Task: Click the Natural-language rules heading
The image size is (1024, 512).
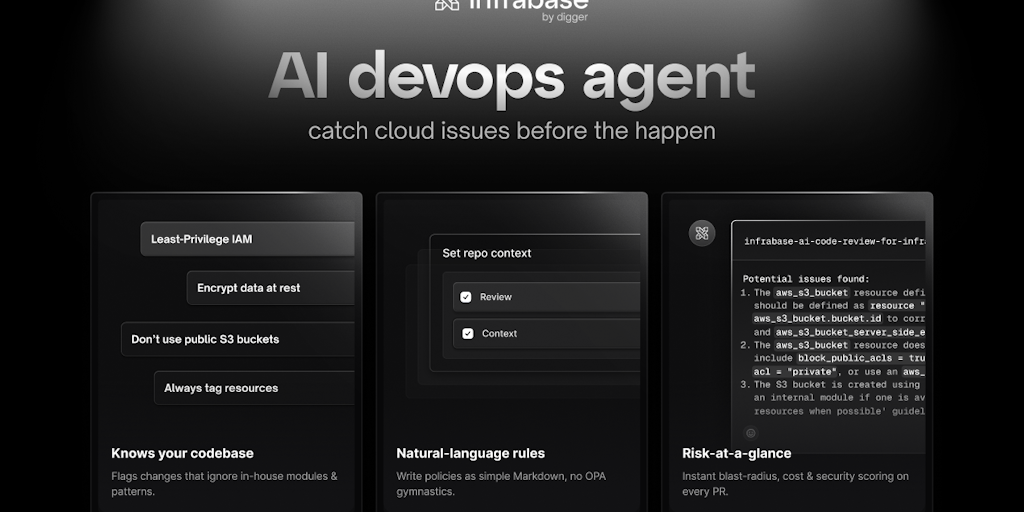Action: click(x=470, y=453)
